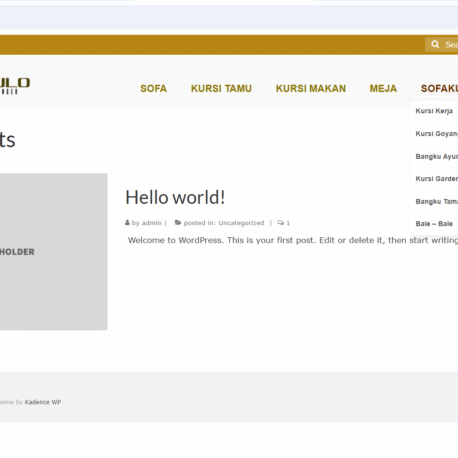This screenshot has height=458, width=458.
Task: Select Bale – Bale from dropdown
Action: click(x=434, y=224)
